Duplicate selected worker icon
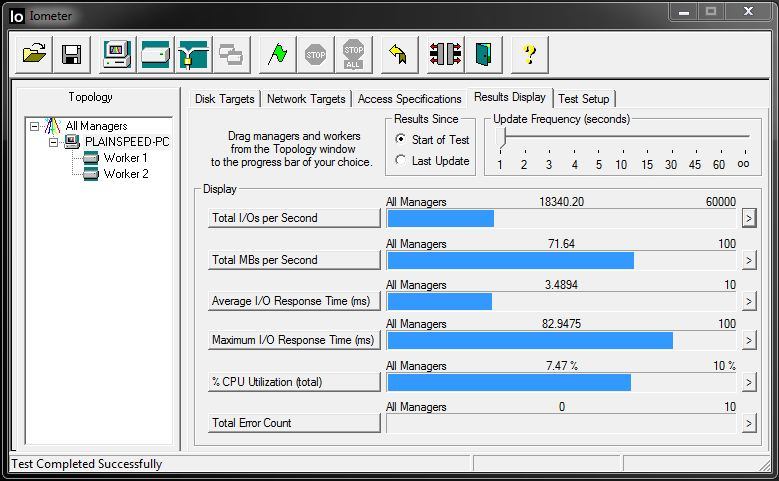The width and height of the screenshot is (779, 481). (231, 54)
